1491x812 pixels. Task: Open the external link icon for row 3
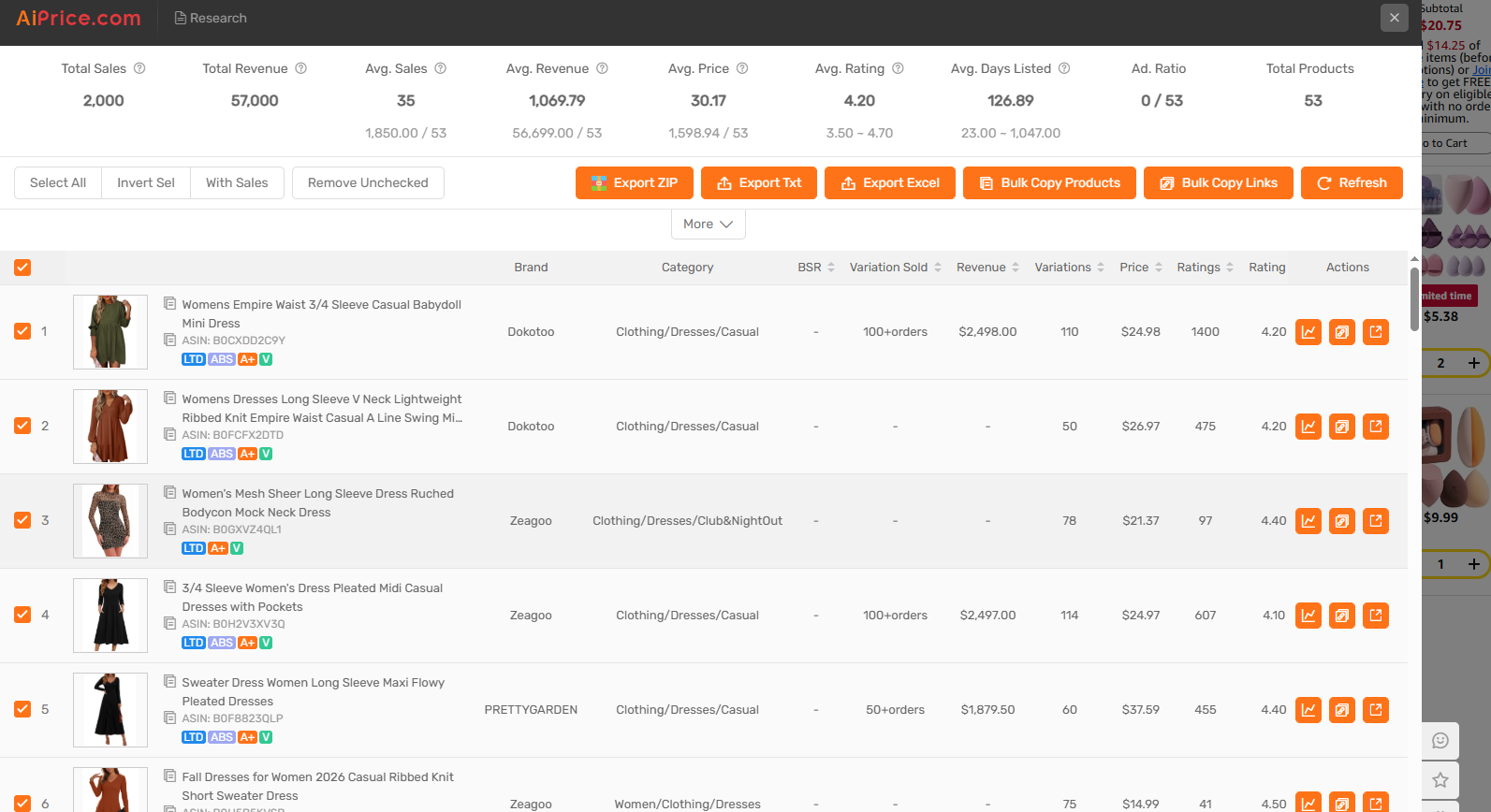[1376, 521]
